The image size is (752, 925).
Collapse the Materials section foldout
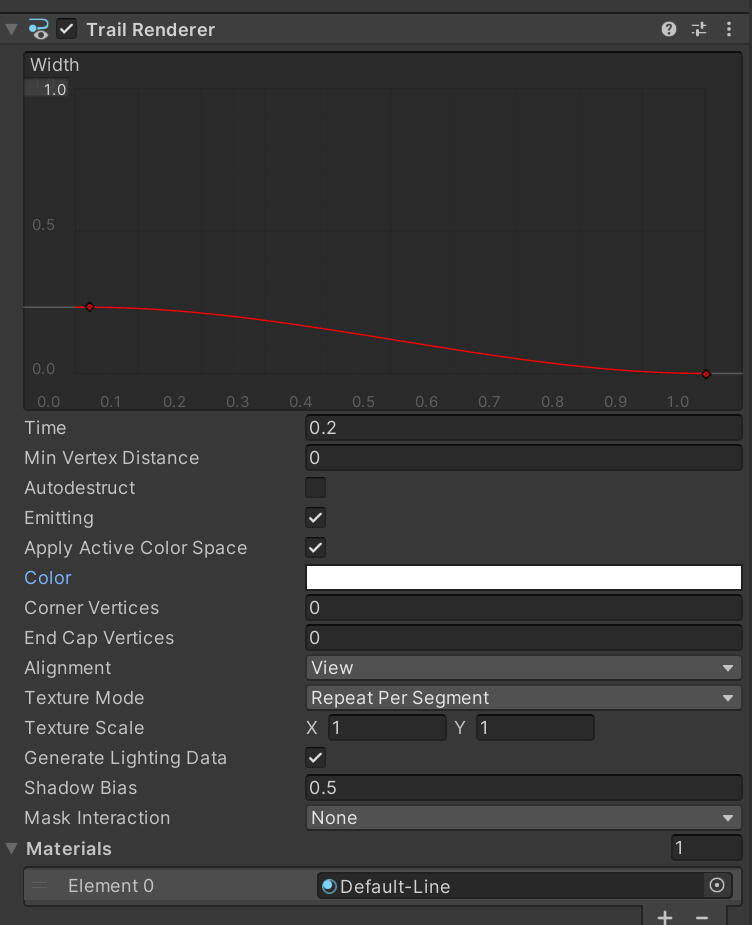(x=12, y=848)
